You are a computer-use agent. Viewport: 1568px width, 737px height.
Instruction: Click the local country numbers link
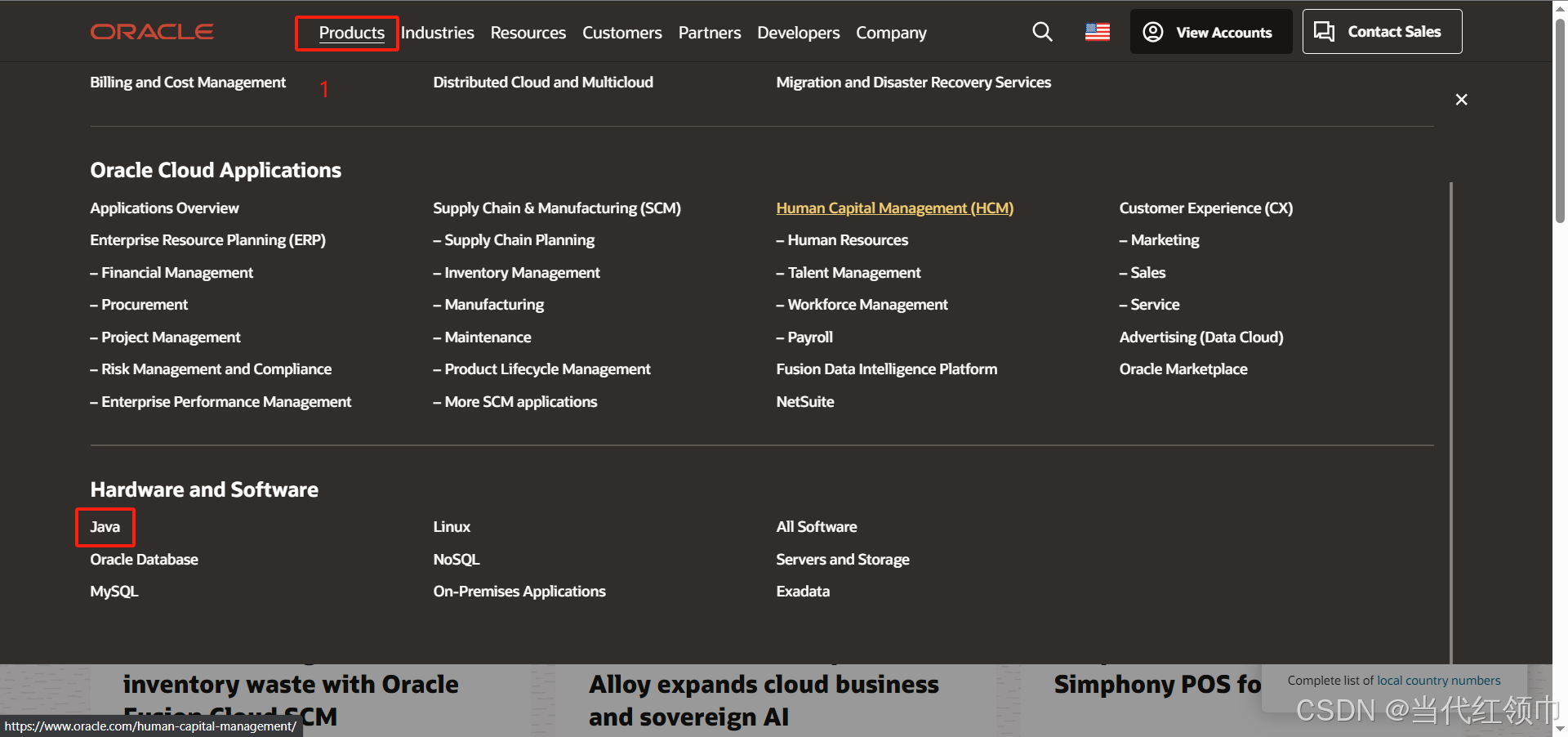point(1438,681)
